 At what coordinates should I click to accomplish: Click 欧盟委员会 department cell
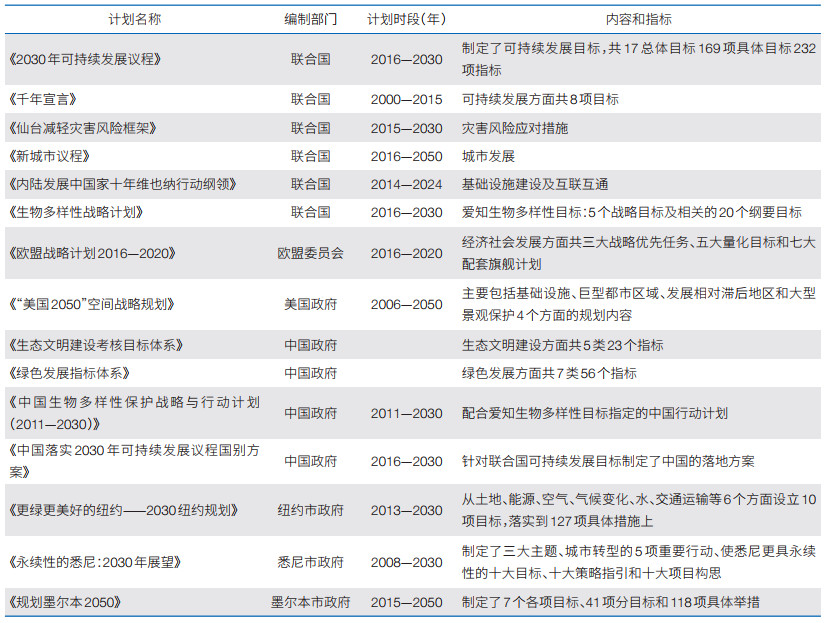tap(311, 253)
